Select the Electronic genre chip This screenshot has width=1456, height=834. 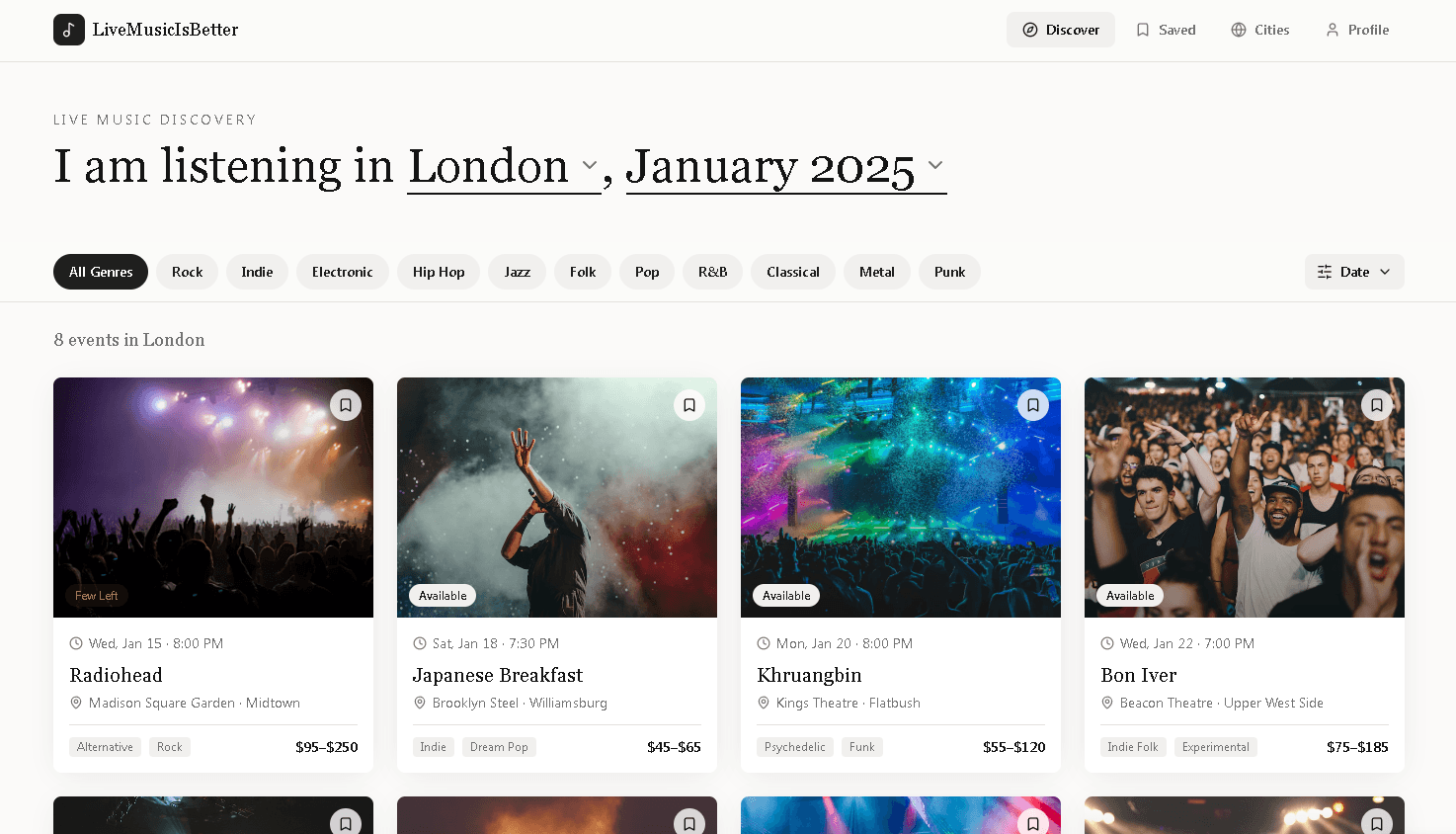tap(343, 272)
